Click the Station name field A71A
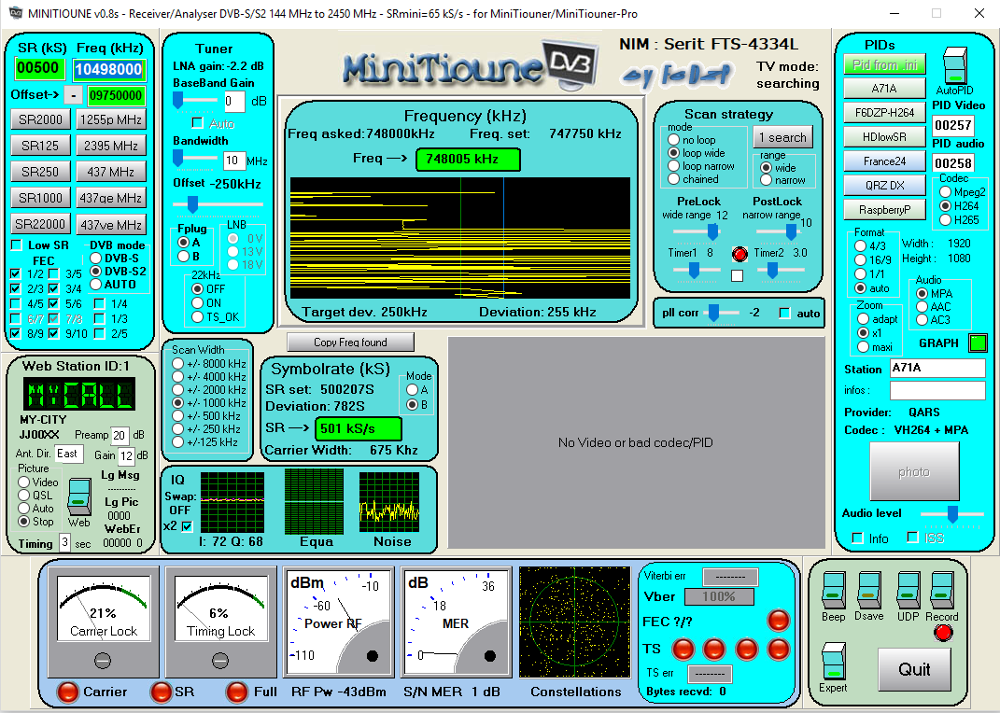Screen dimensions: 1000x713 click(938, 368)
